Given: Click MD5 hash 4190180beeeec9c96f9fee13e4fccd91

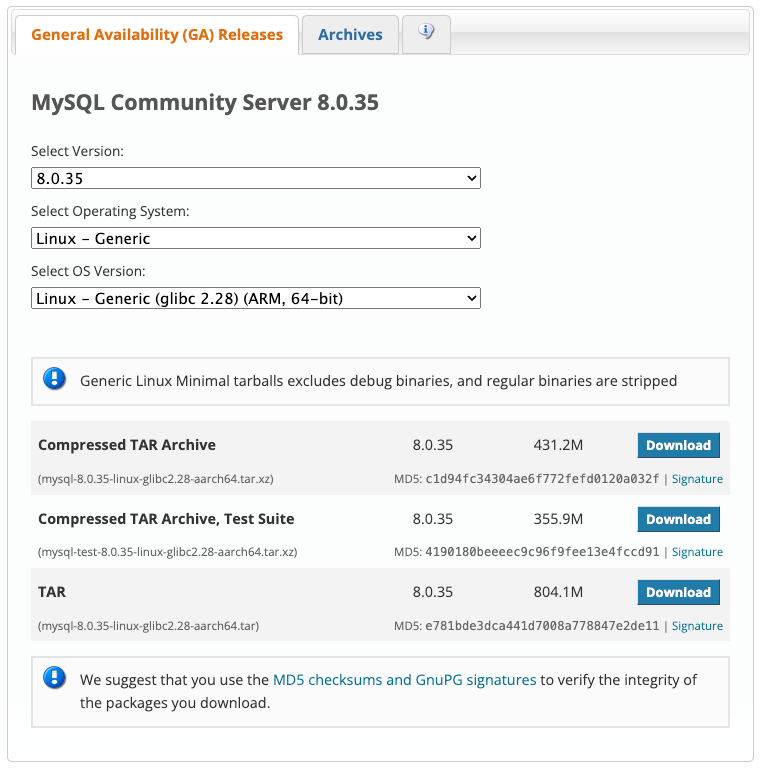Looking at the screenshot, I should pyautogui.click(x=542, y=552).
